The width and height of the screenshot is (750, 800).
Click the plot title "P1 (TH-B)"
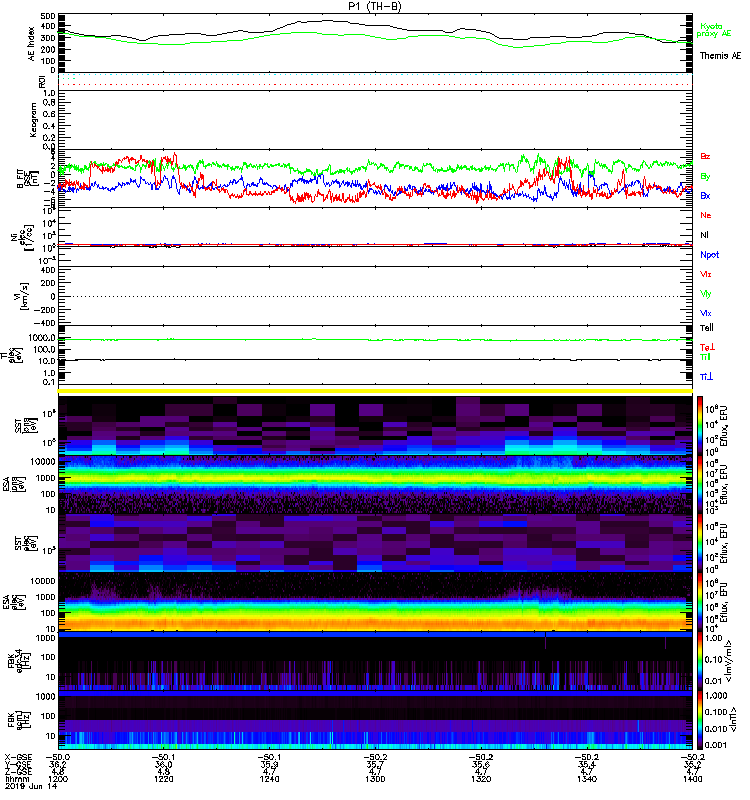point(375,6)
